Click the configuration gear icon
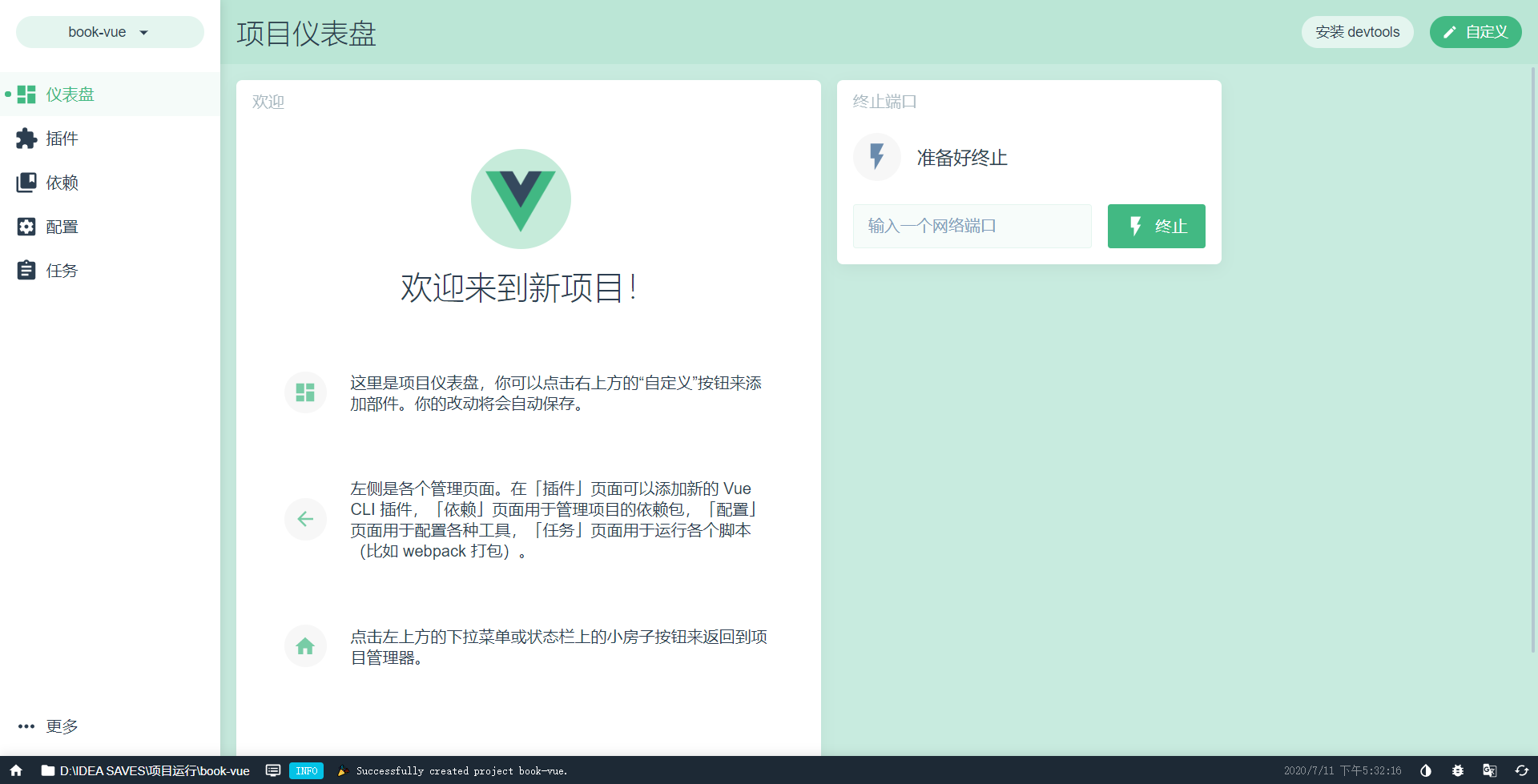This screenshot has height=784, width=1538. 26,227
